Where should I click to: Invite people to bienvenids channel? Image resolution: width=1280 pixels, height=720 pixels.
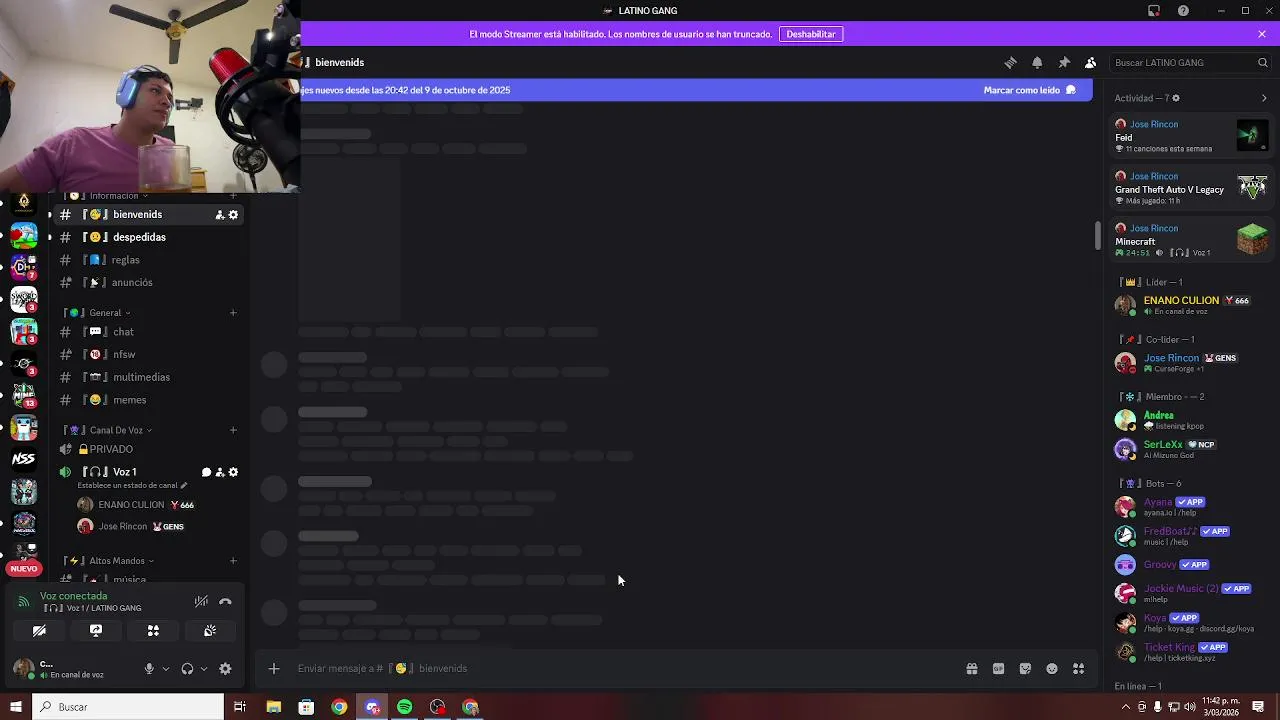coord(219,215)
